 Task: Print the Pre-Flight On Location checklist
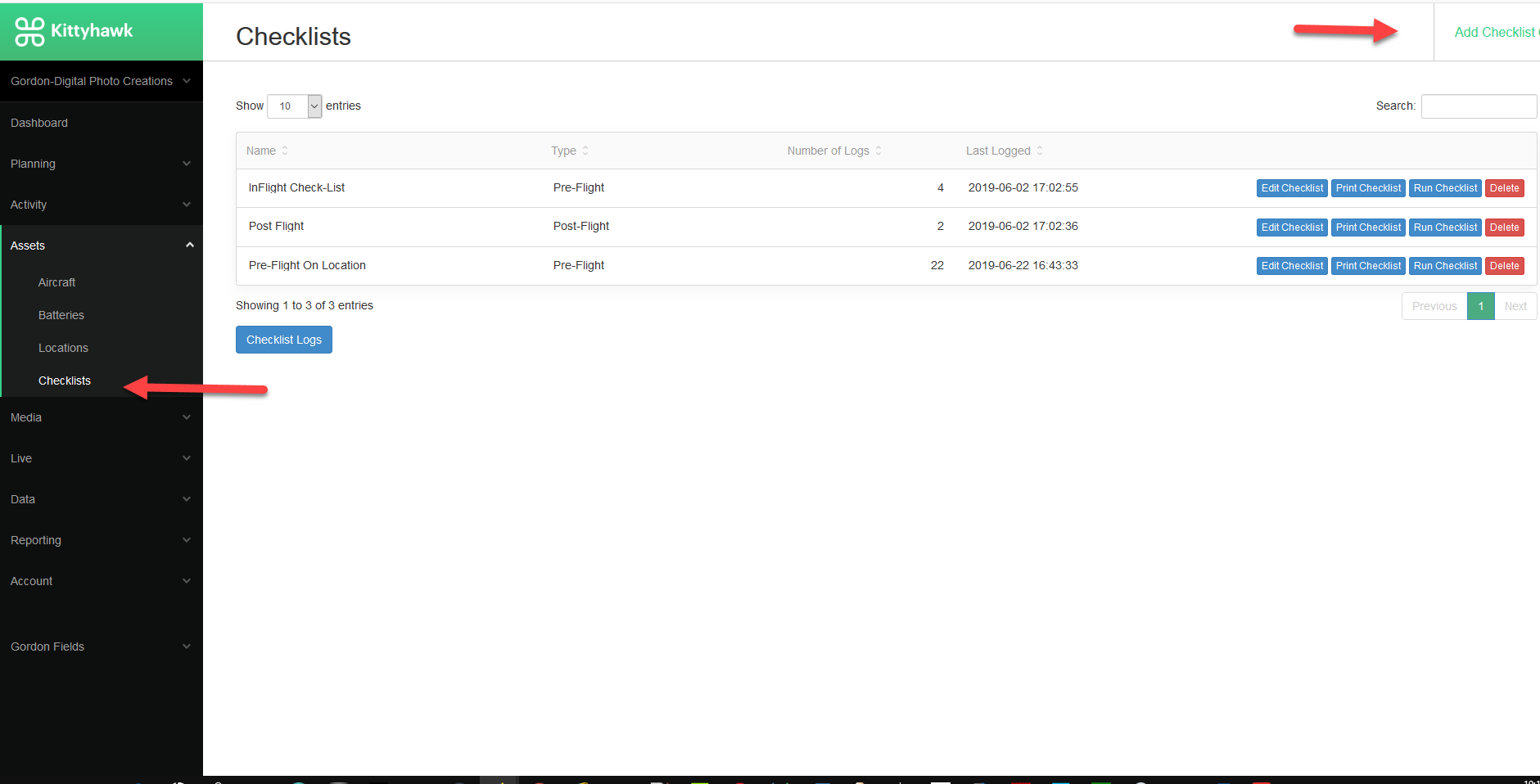coord(1368,266)
